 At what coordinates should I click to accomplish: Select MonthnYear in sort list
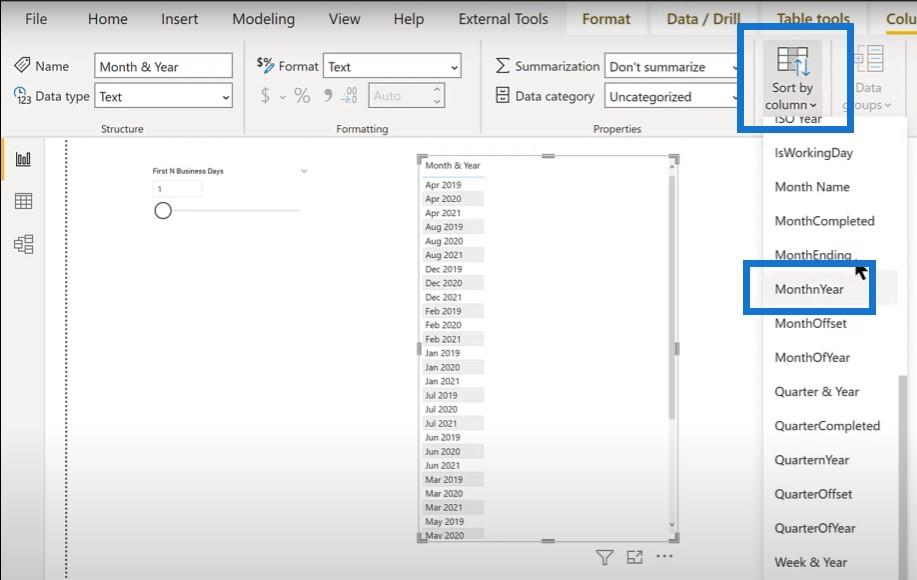pyautogui.click(x=809, y=289)
